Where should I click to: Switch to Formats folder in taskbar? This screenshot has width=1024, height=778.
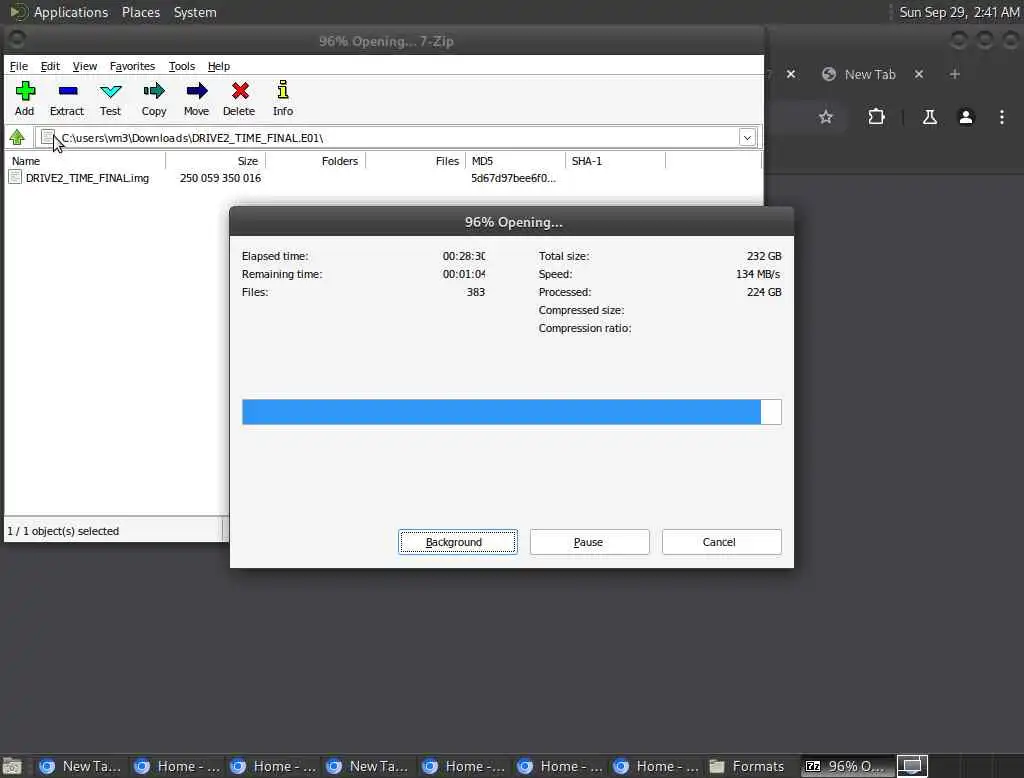748,766
